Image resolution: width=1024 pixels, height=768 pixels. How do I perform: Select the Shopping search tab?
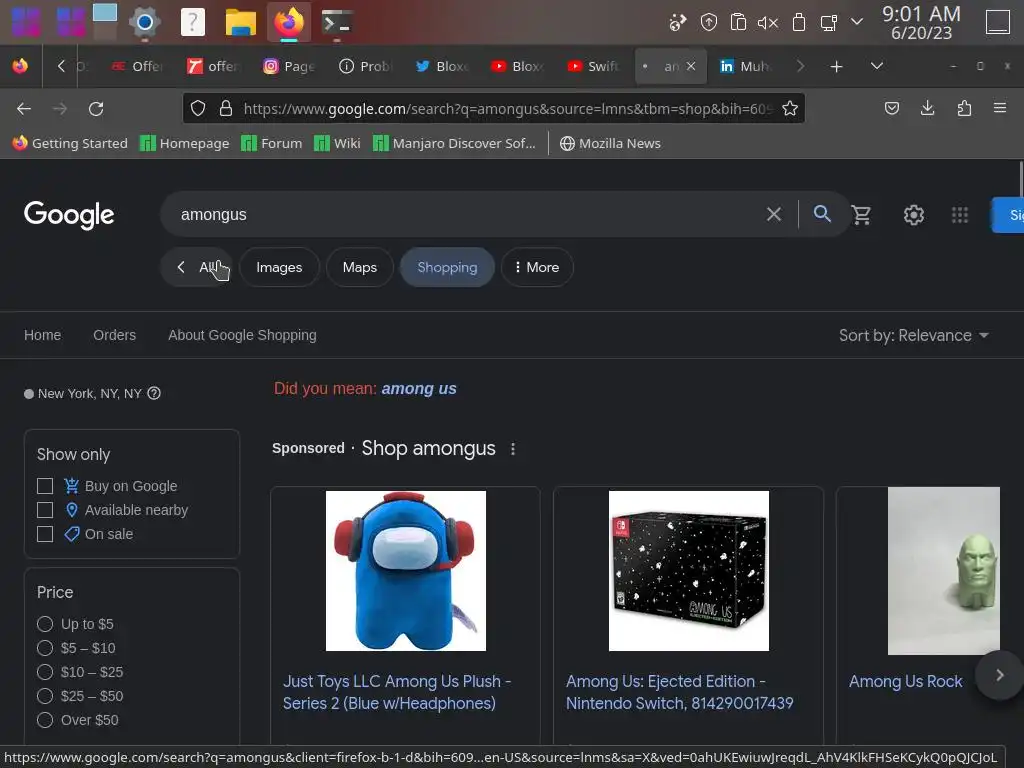pos(447,267)
